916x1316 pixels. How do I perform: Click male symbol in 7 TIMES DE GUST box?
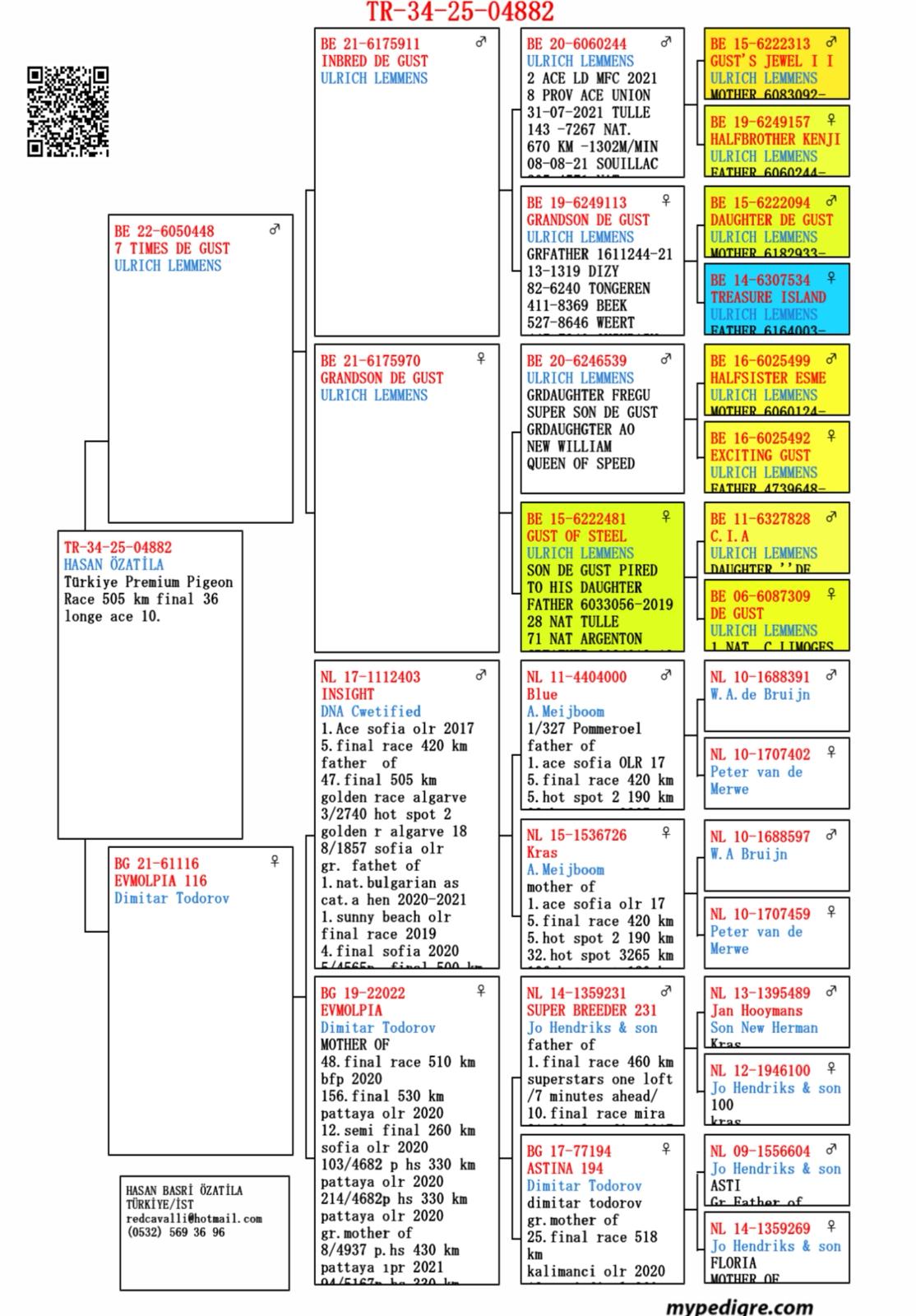coord(275,229)
